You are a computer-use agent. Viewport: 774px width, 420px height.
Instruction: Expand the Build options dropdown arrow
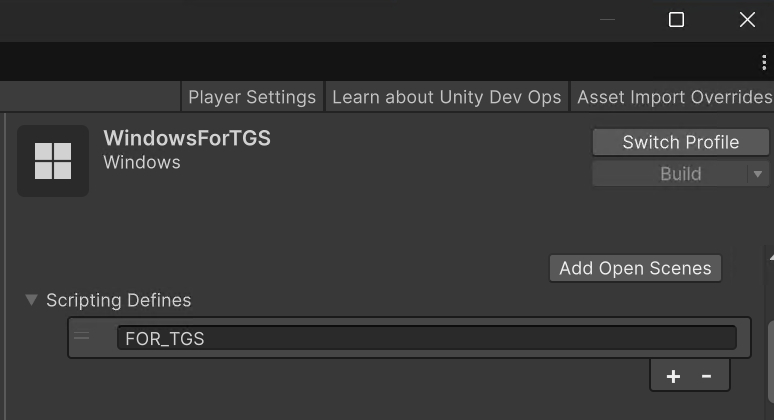pyautogui.click(x=757, y=174)
